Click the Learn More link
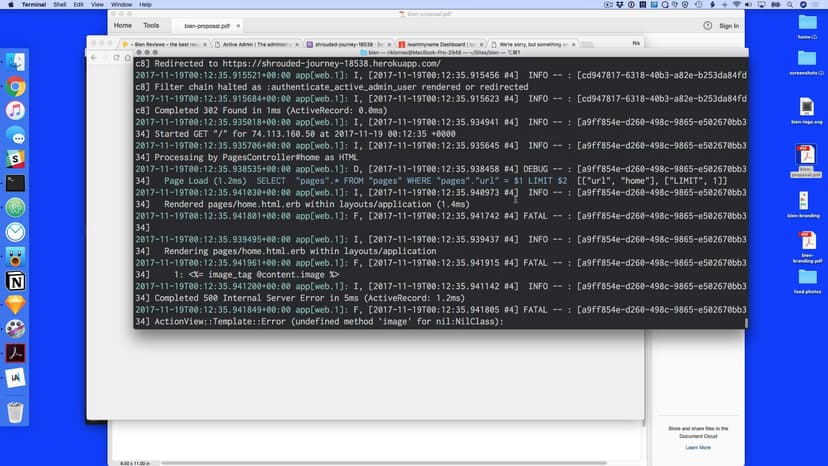 coord(698,447)
